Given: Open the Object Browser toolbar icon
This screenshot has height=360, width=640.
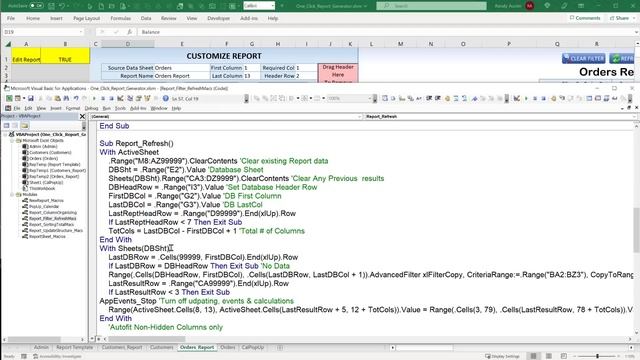Looking at the screenshot, I should tap(147, 98).
